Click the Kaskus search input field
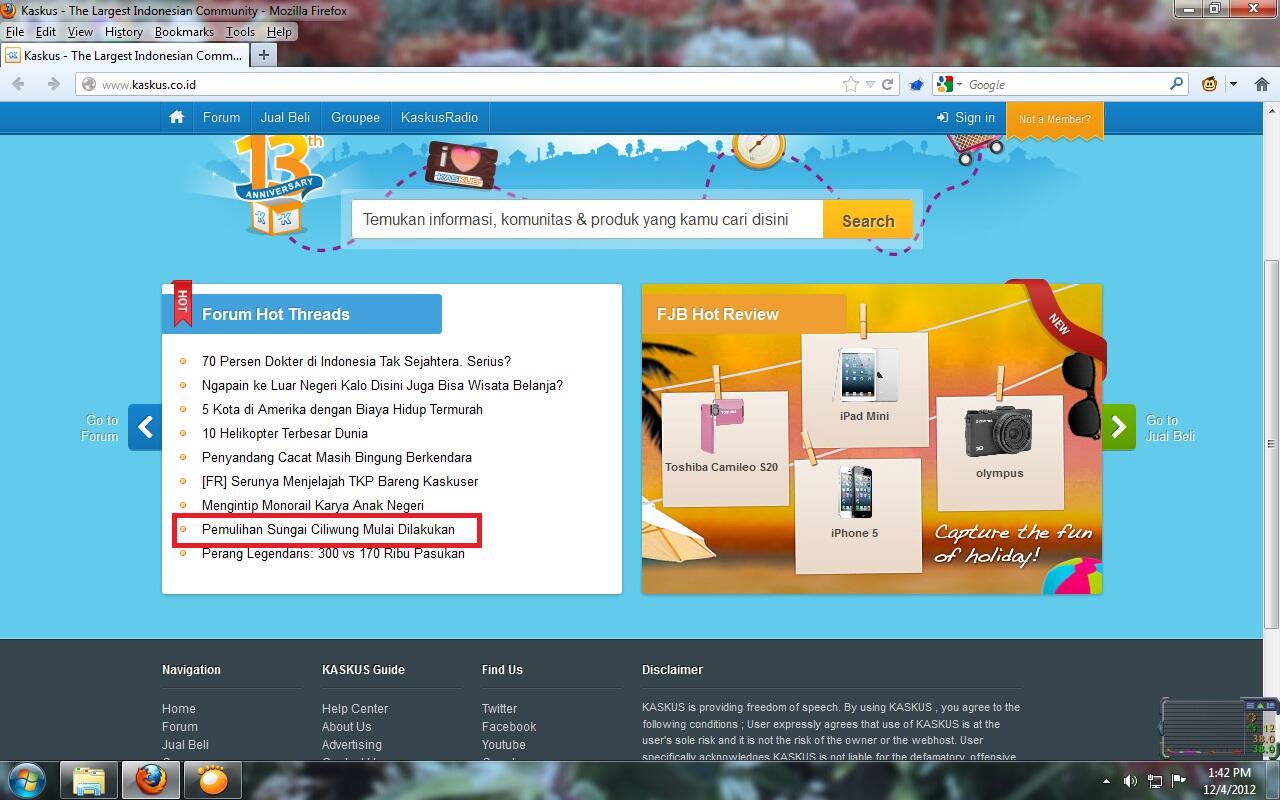1280x800 pixels. (587, 220)
